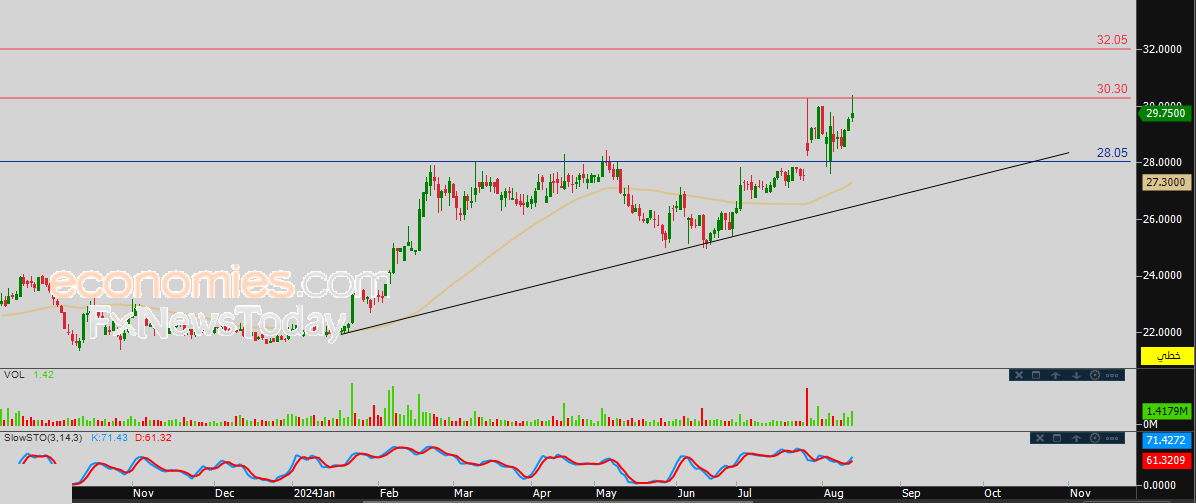
Task: Click the 22.0000 price axis level
Action: pos(1162,333)
